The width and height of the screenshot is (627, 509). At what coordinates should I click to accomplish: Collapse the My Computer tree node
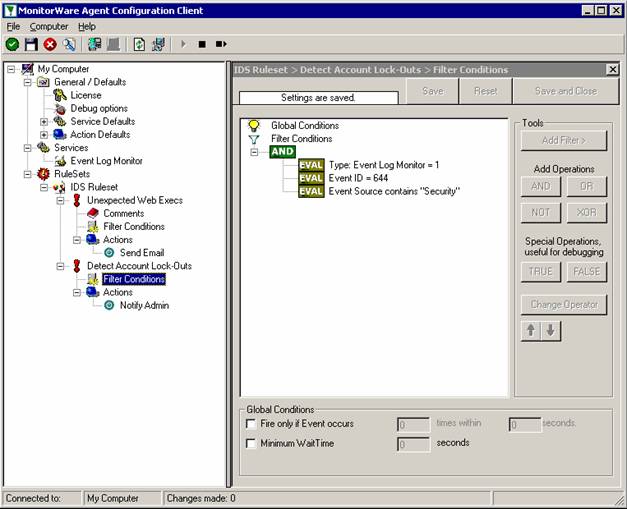pyautogui.click(x=11, y=69)
